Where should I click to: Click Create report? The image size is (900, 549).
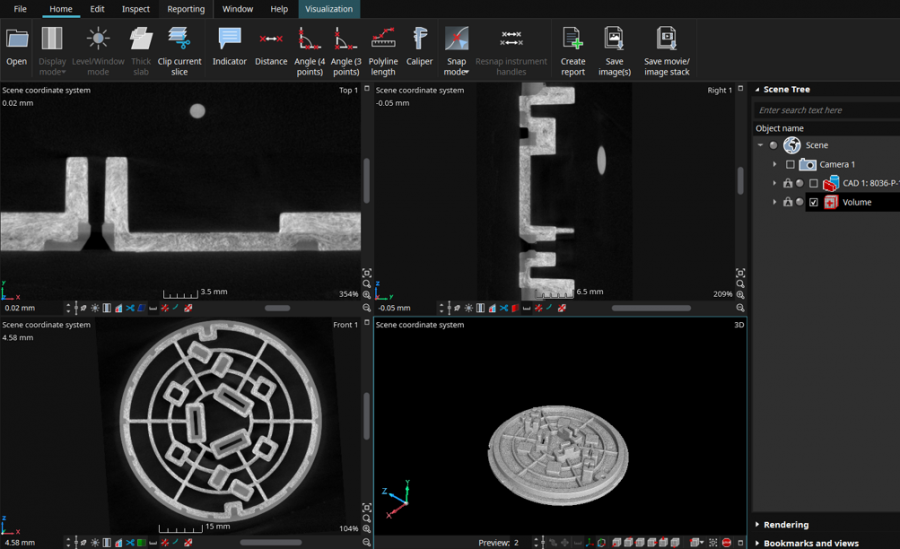point(573,51)
